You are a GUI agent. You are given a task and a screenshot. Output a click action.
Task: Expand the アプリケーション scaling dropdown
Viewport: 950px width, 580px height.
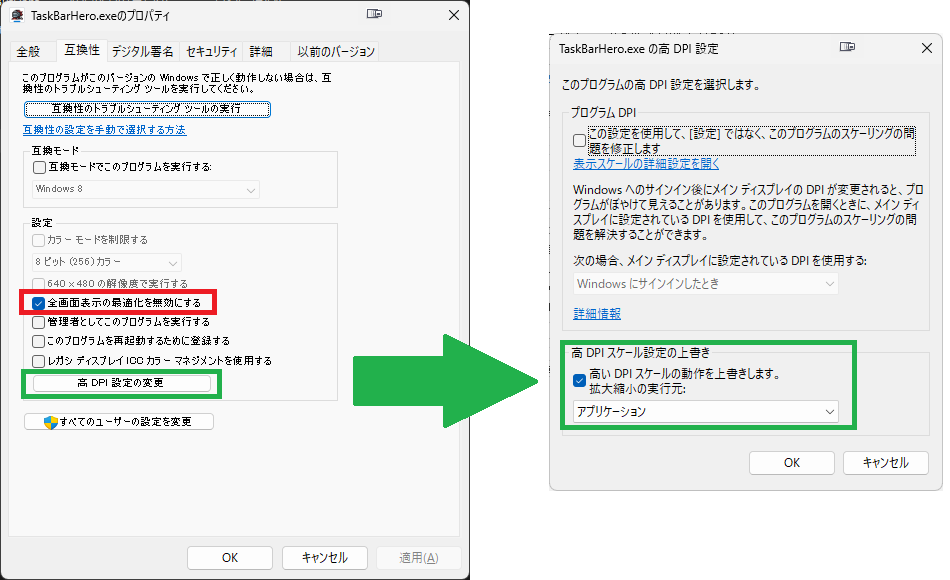tap(706, 412)
